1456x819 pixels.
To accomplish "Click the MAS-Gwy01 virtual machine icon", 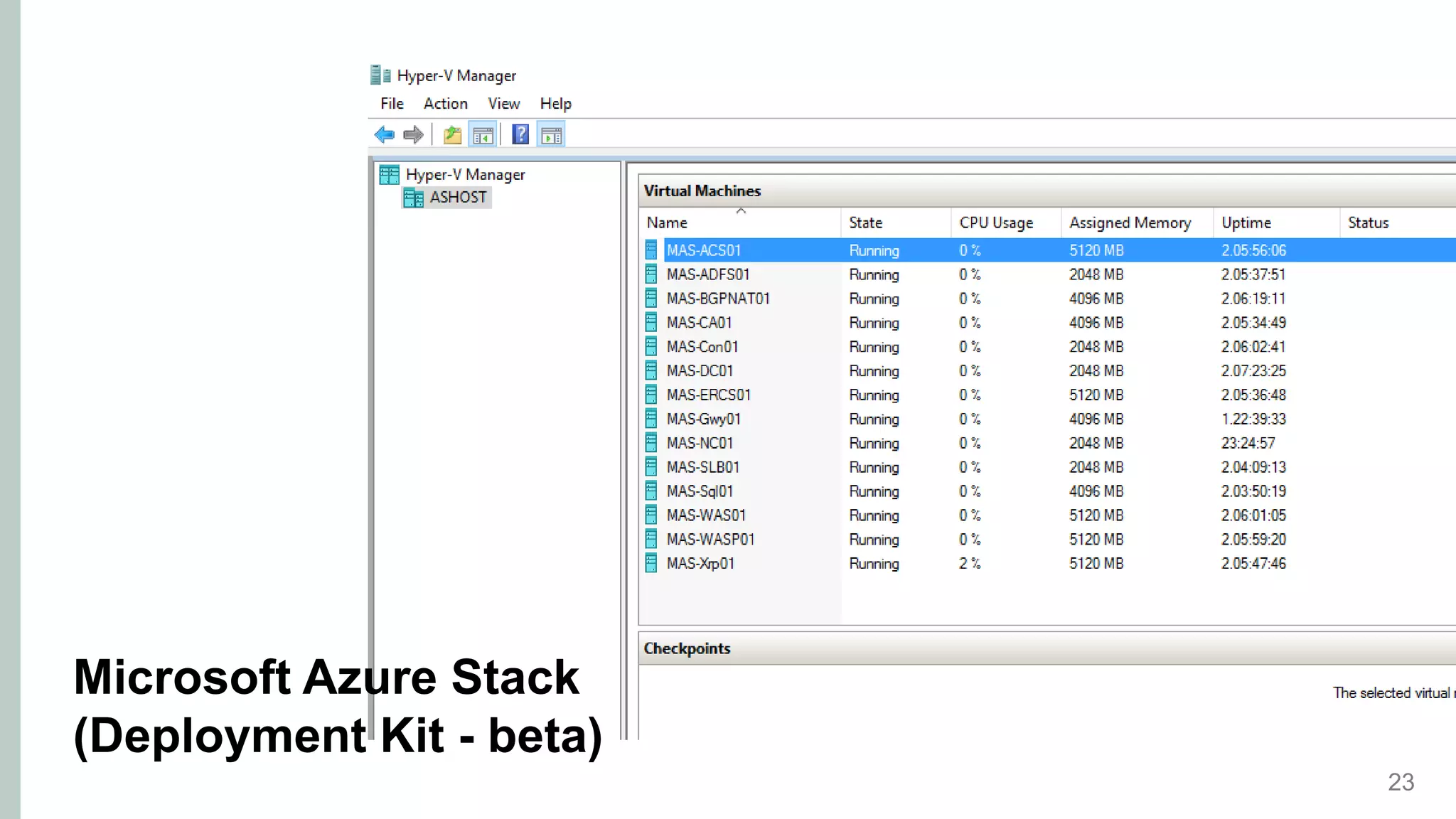I will tap(651, 419).
